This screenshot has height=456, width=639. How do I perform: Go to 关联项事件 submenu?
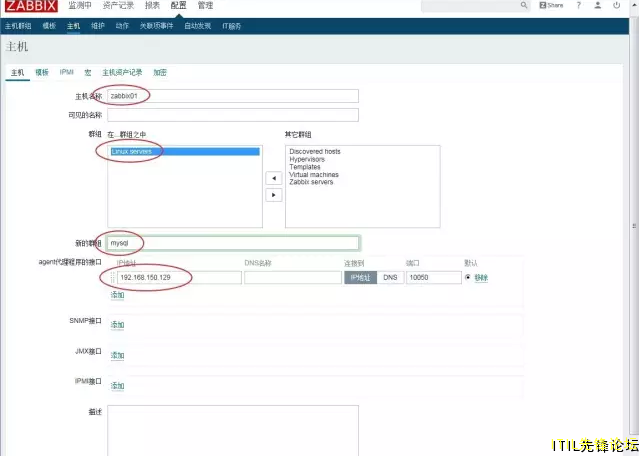(x=156, y=26)
